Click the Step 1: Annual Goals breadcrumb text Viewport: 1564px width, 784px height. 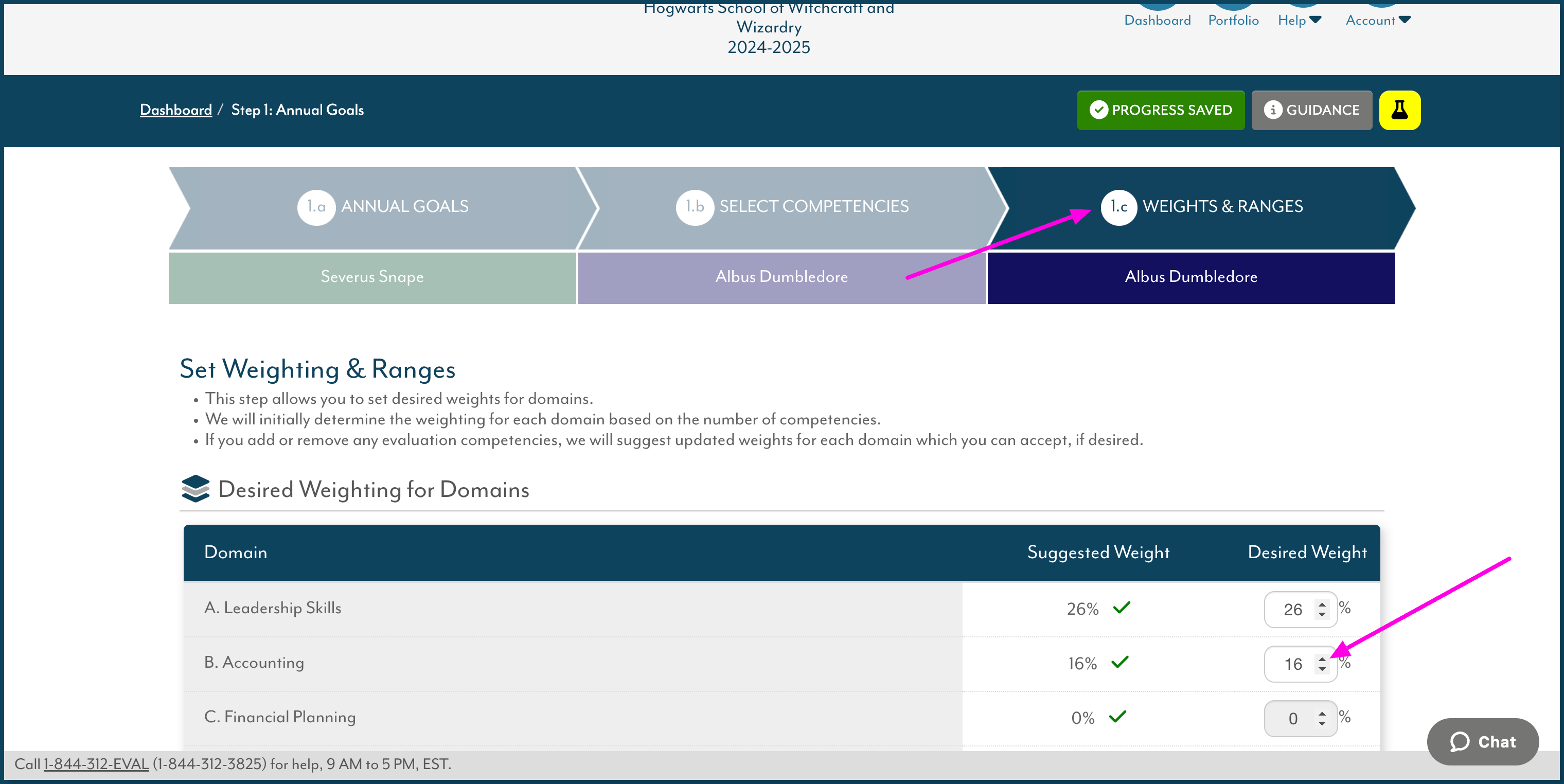click(x=297, y=110)
